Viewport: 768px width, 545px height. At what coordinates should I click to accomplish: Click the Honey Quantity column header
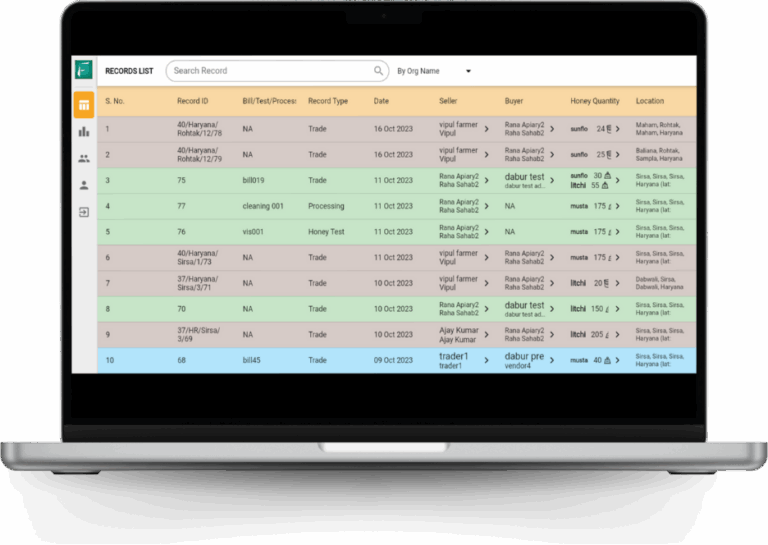tap(595, 101)
